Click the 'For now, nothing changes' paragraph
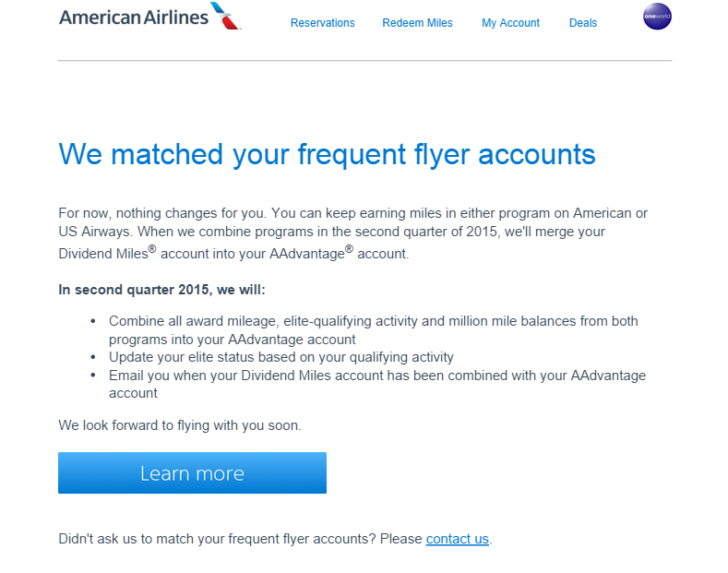The height and width of the screenshot is (573, 728). 353,233
